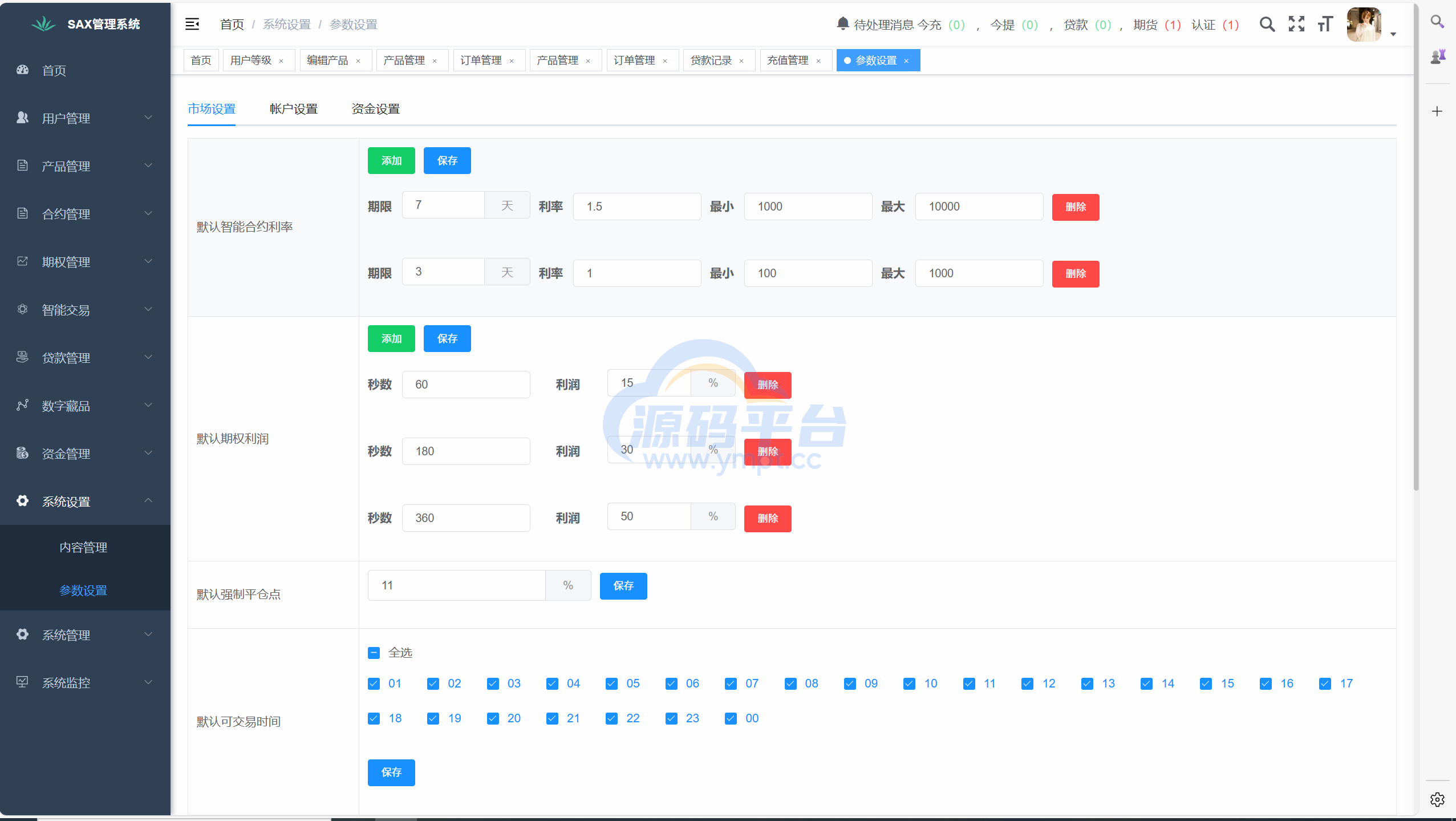Click the 系统监控 monitor icon
1456x821 pixels.
tap(23, 682)
